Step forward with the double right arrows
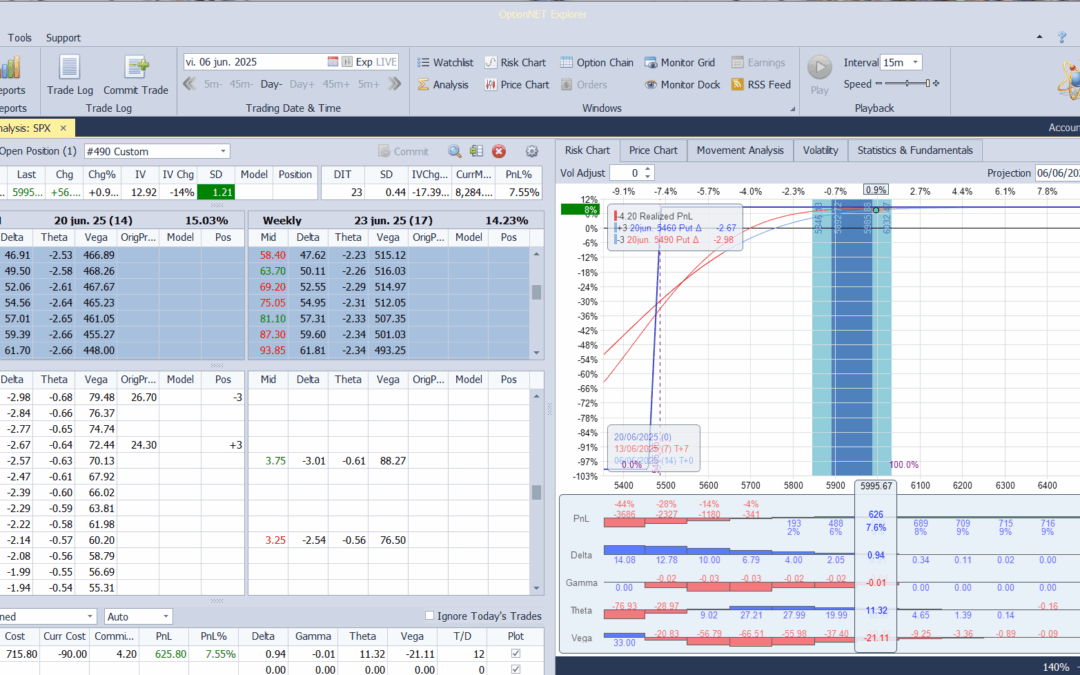 (395, 84)
